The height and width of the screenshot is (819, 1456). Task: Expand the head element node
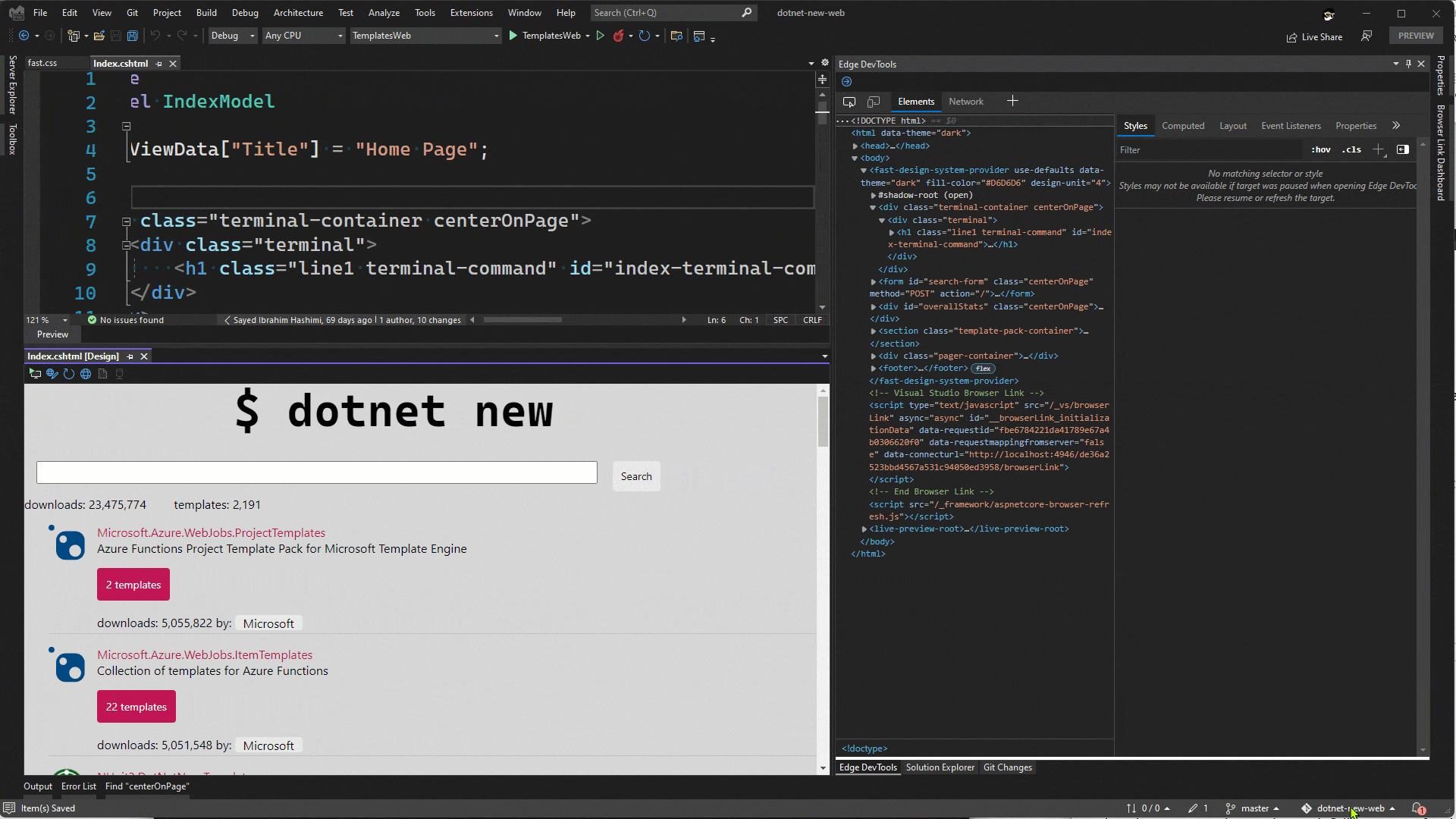pyautogui.click(x=855, y=146)
